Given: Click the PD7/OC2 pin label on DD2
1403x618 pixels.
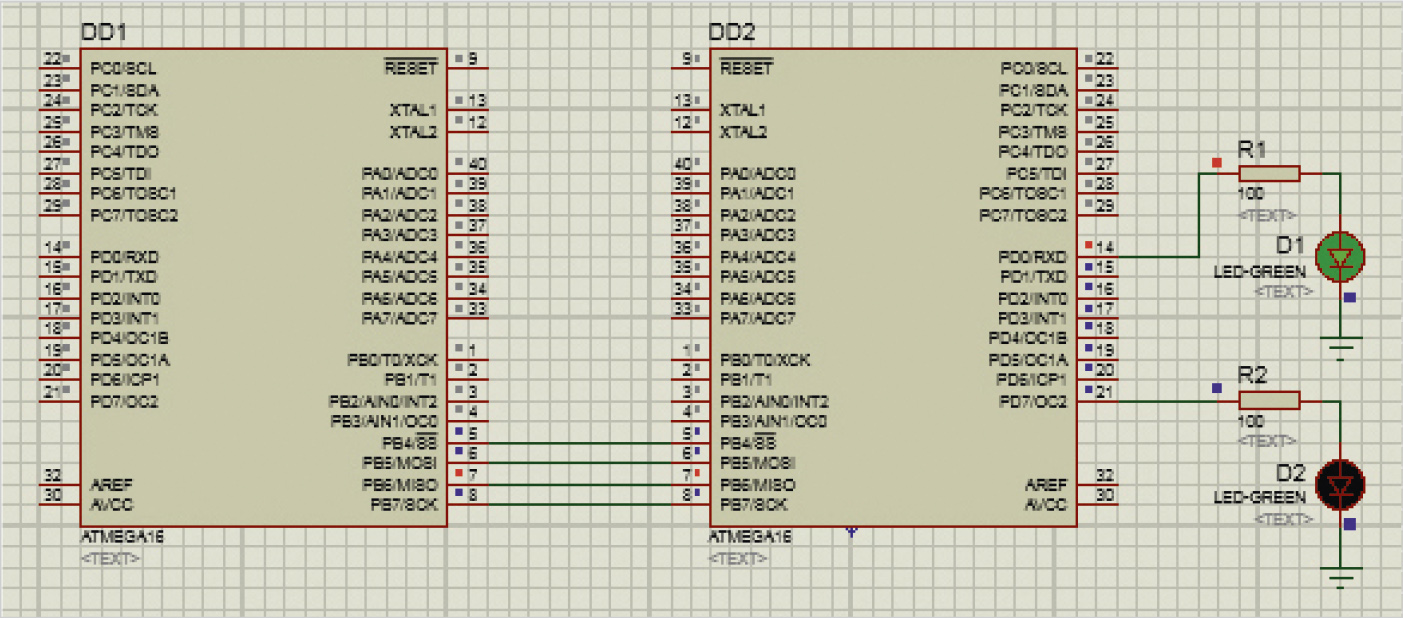Looking at the screenshot, I should click(1032, 402).
